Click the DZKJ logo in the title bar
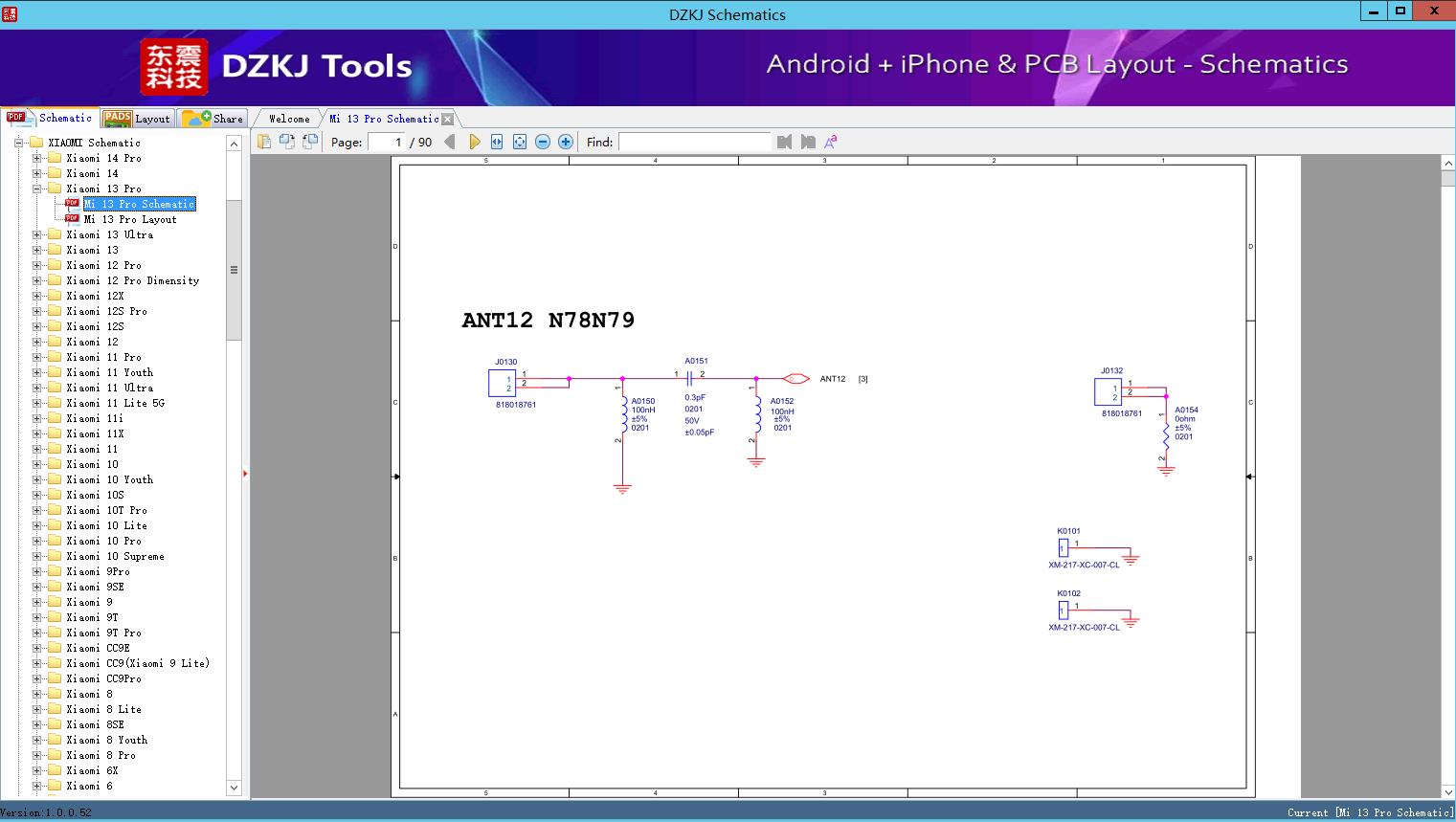 (10, 13)
